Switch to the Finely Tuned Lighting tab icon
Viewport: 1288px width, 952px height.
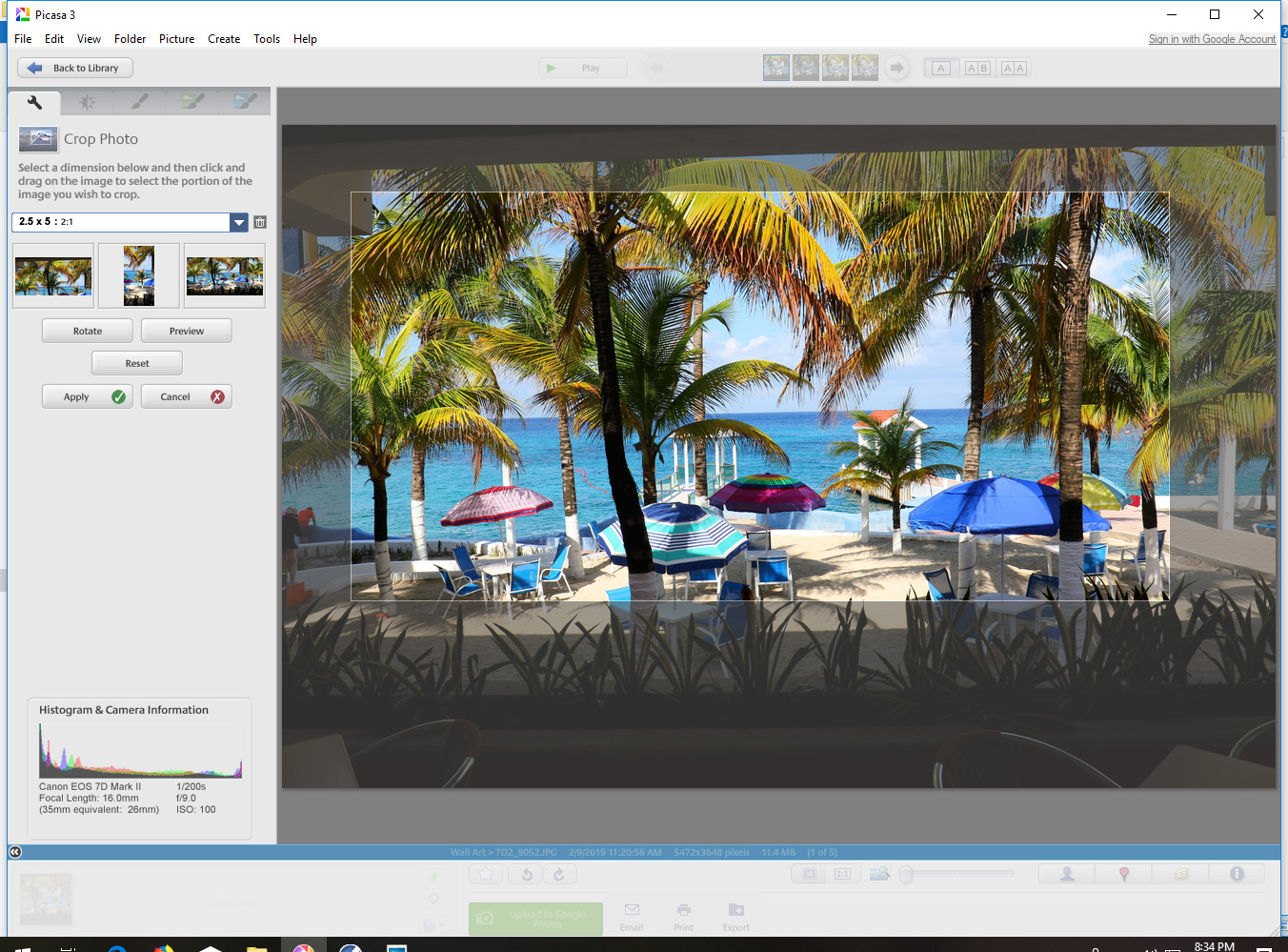point(87,101)
